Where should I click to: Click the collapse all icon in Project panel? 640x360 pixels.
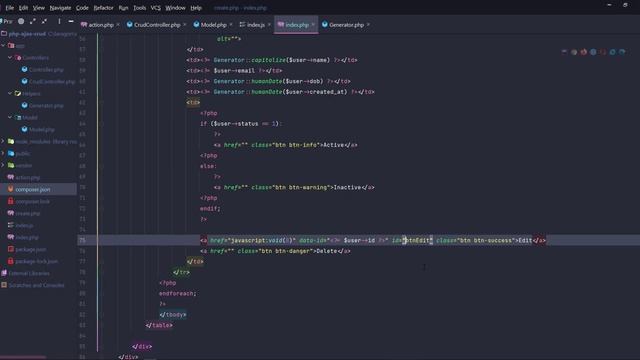[x=44, y=21]
